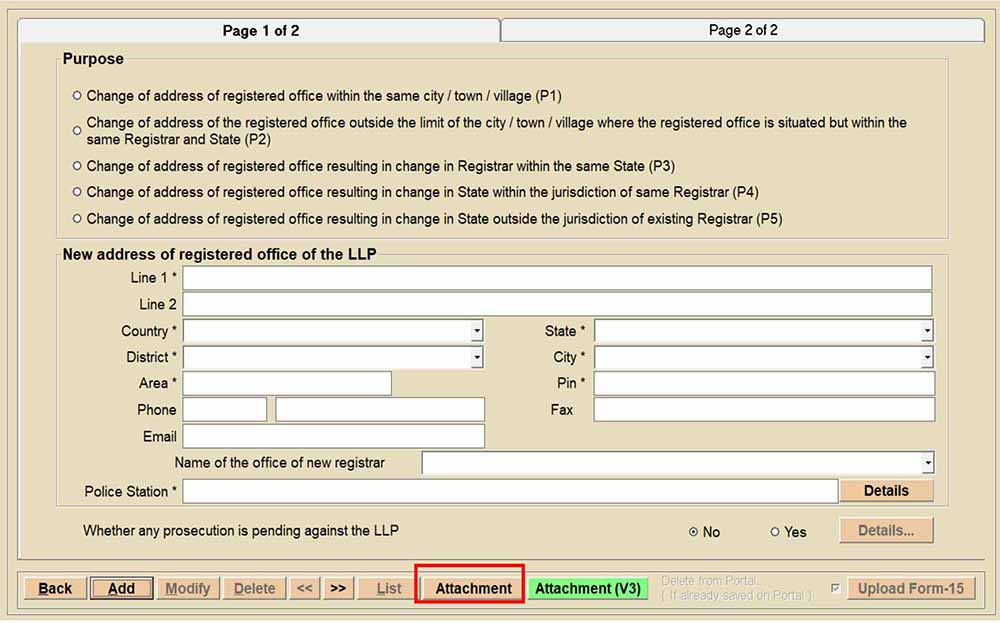Viewport: 1000px width, 623px height.
Task: Expand the State dropdown list
Action: 928,331
